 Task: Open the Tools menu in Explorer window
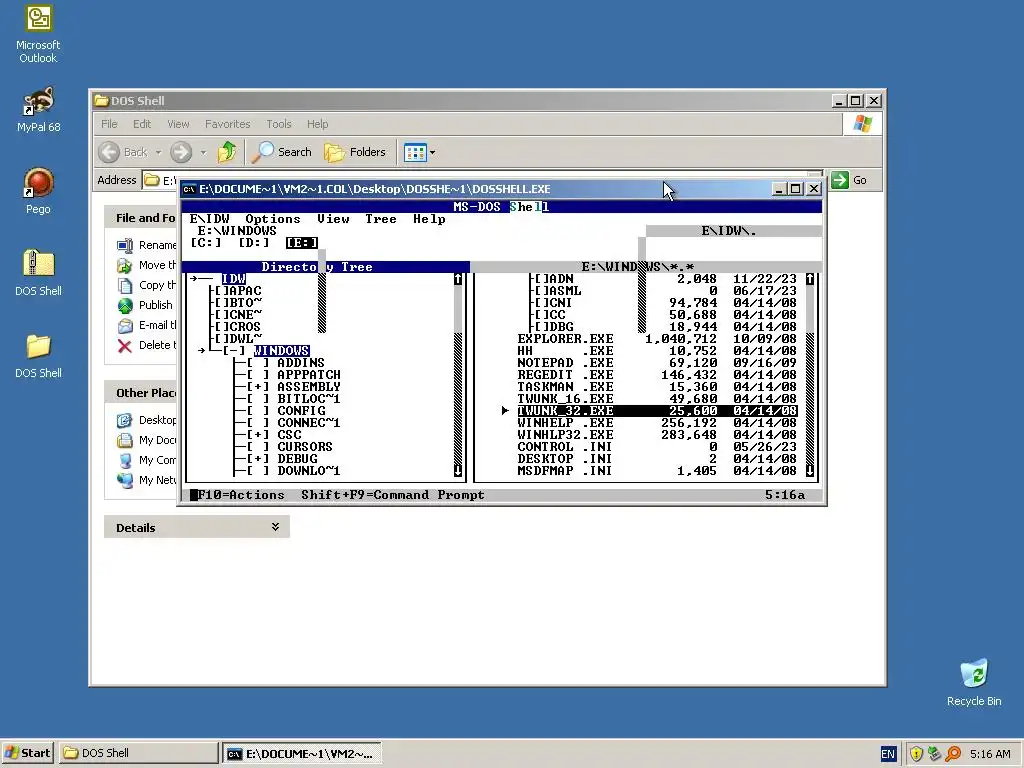[279, 124]
